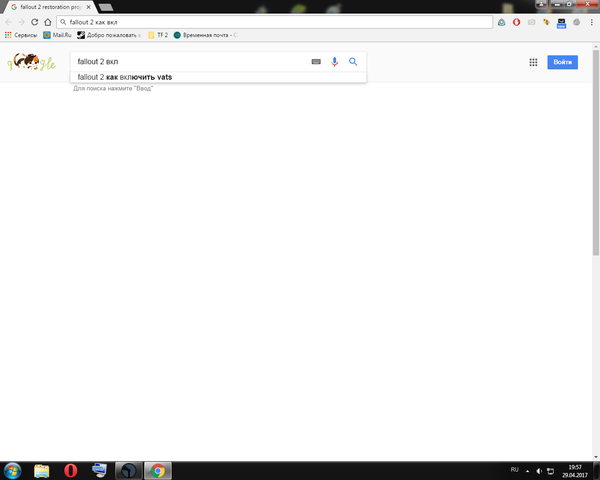Open the Сервисы apps bookmark
Screen dimensions: 600x480
click(21, 35)
